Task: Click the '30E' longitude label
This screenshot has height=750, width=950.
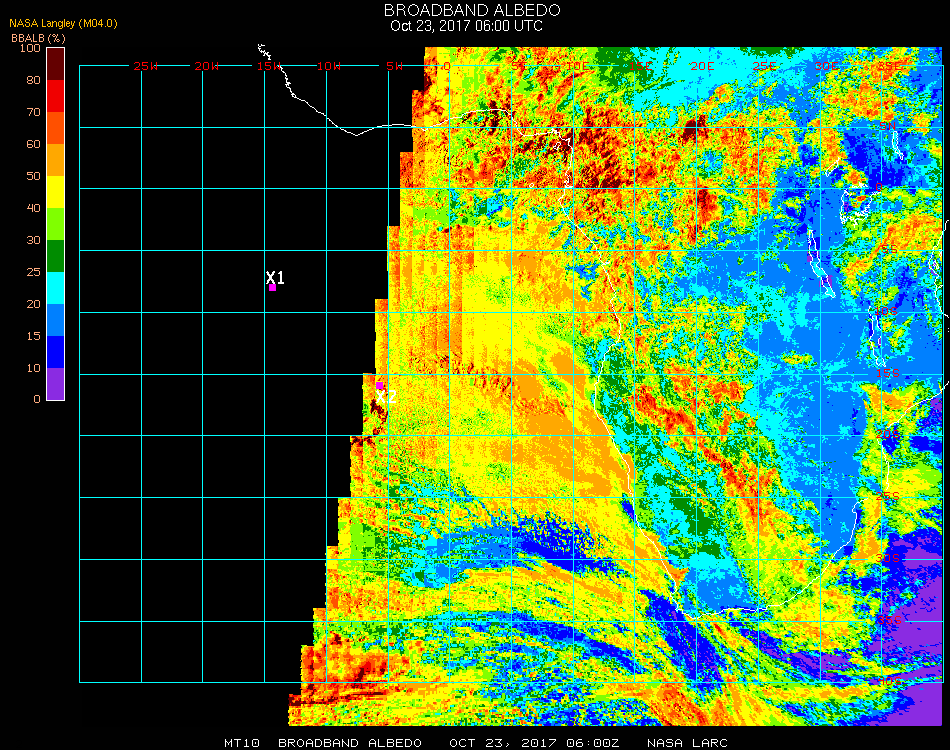Action: (x=826, y=66)
